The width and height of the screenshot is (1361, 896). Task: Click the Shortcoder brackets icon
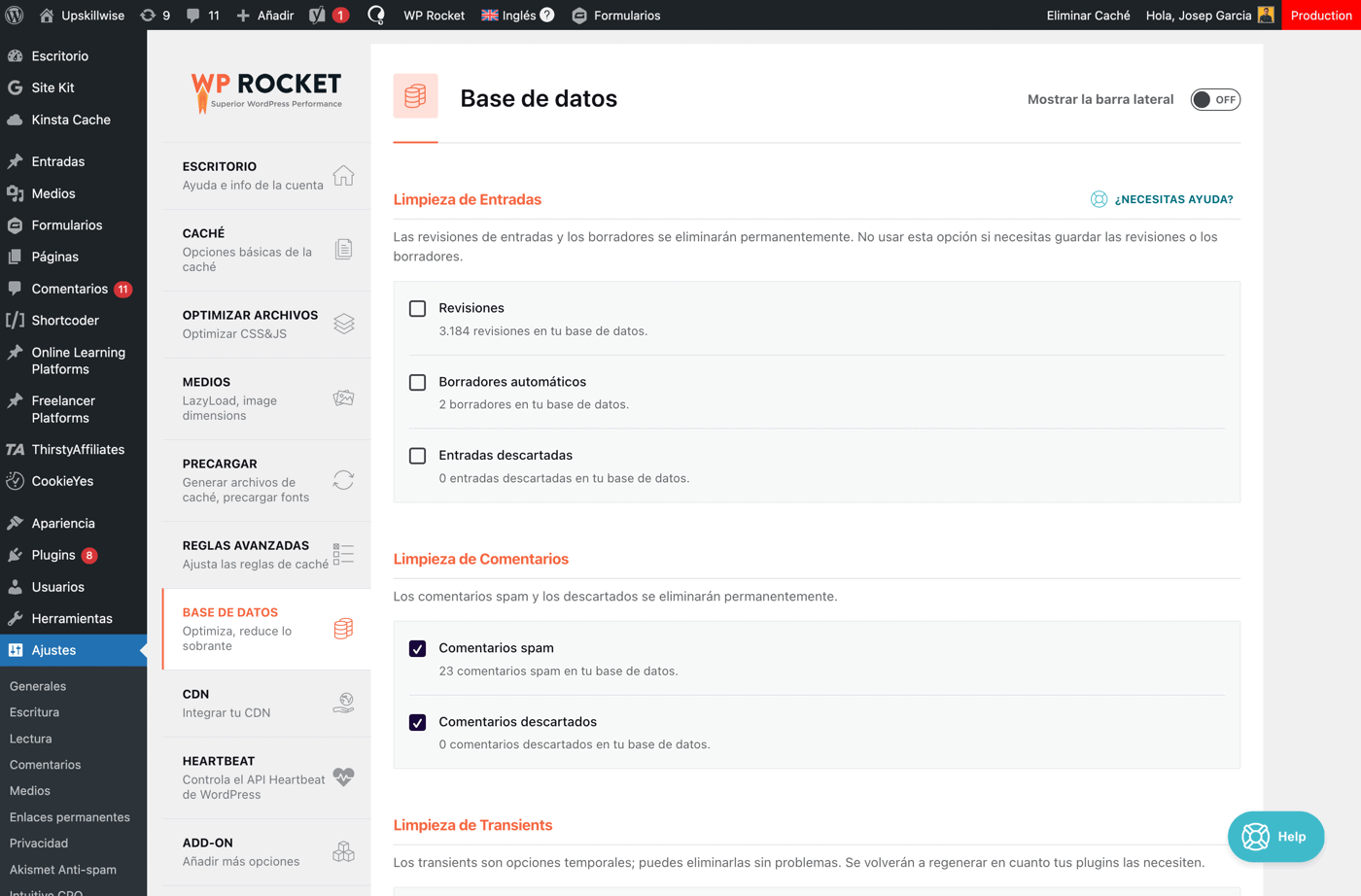pos(15,320)
